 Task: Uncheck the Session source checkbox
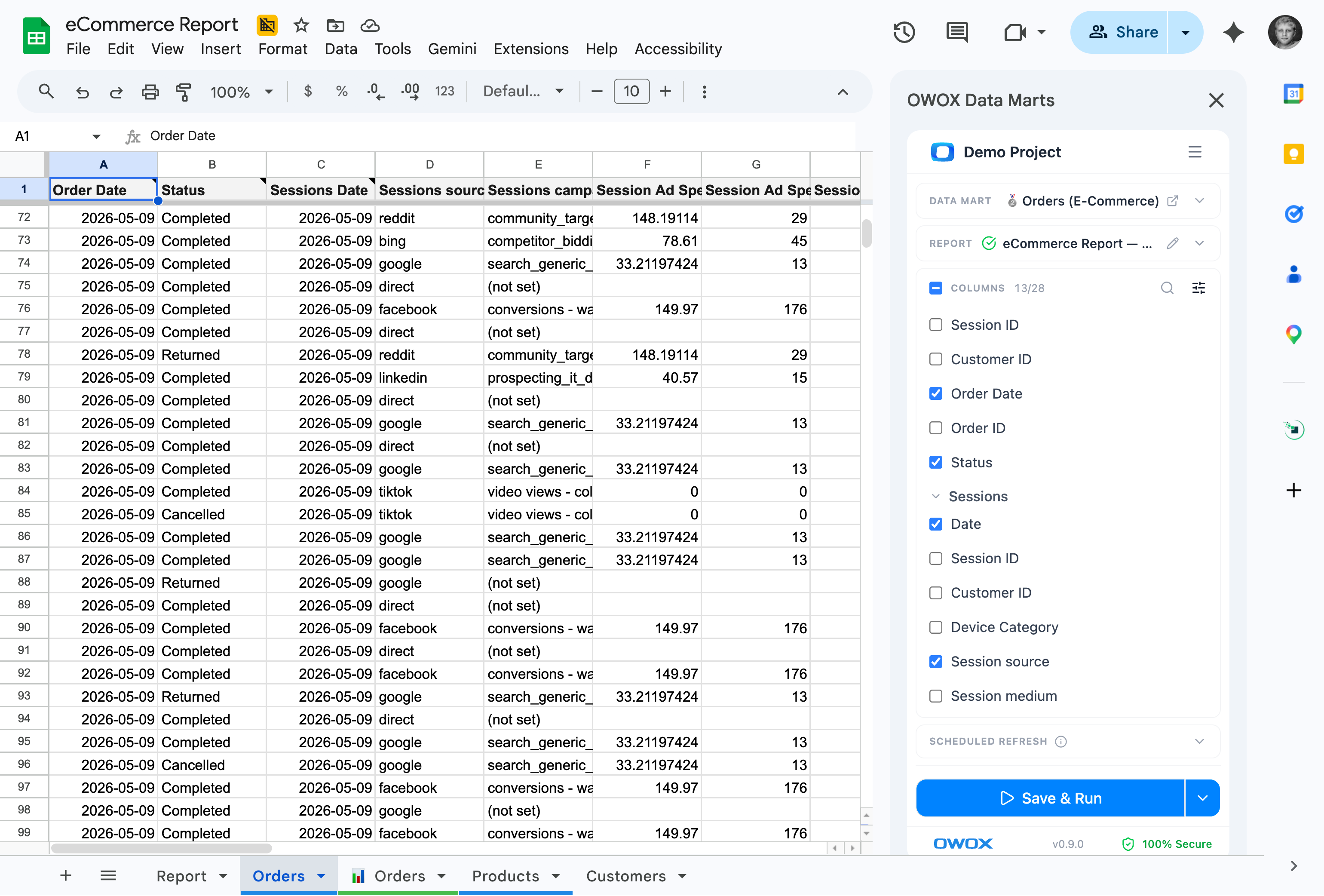pyautogui.click(x=935, y=662)
